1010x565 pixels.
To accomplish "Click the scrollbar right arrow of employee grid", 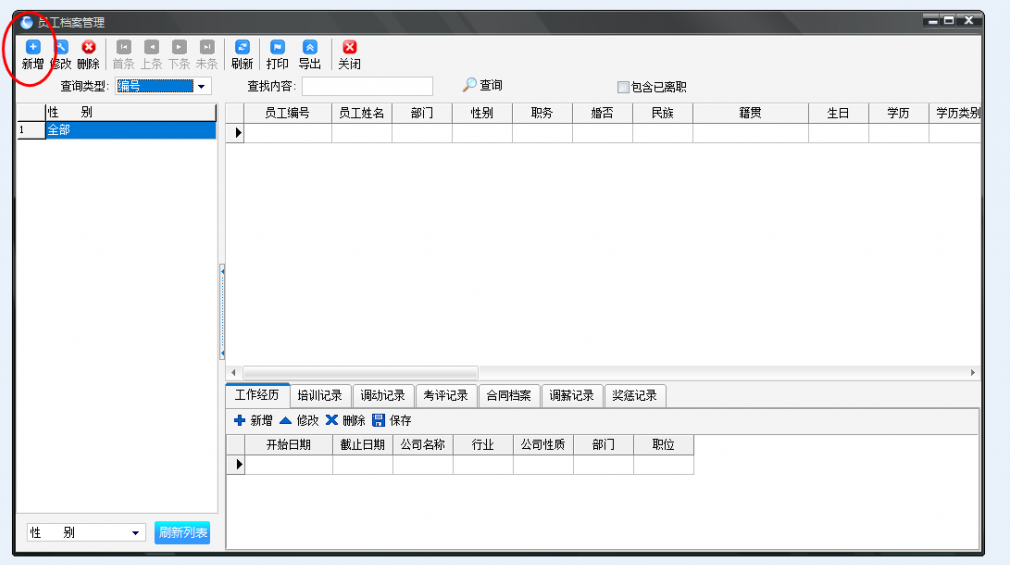I will click(x=973, y=373).
